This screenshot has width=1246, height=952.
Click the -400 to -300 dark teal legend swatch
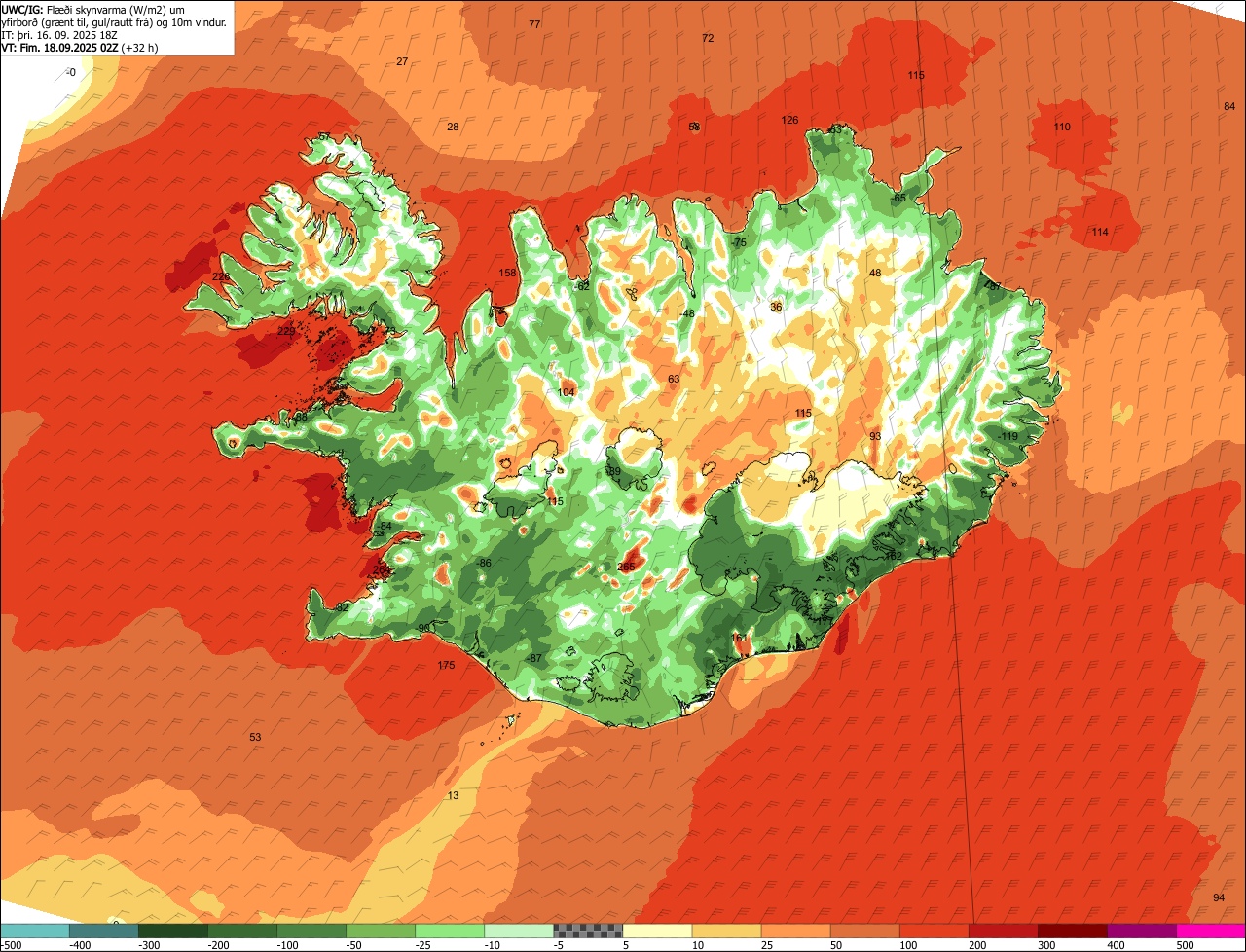point(104,931)
